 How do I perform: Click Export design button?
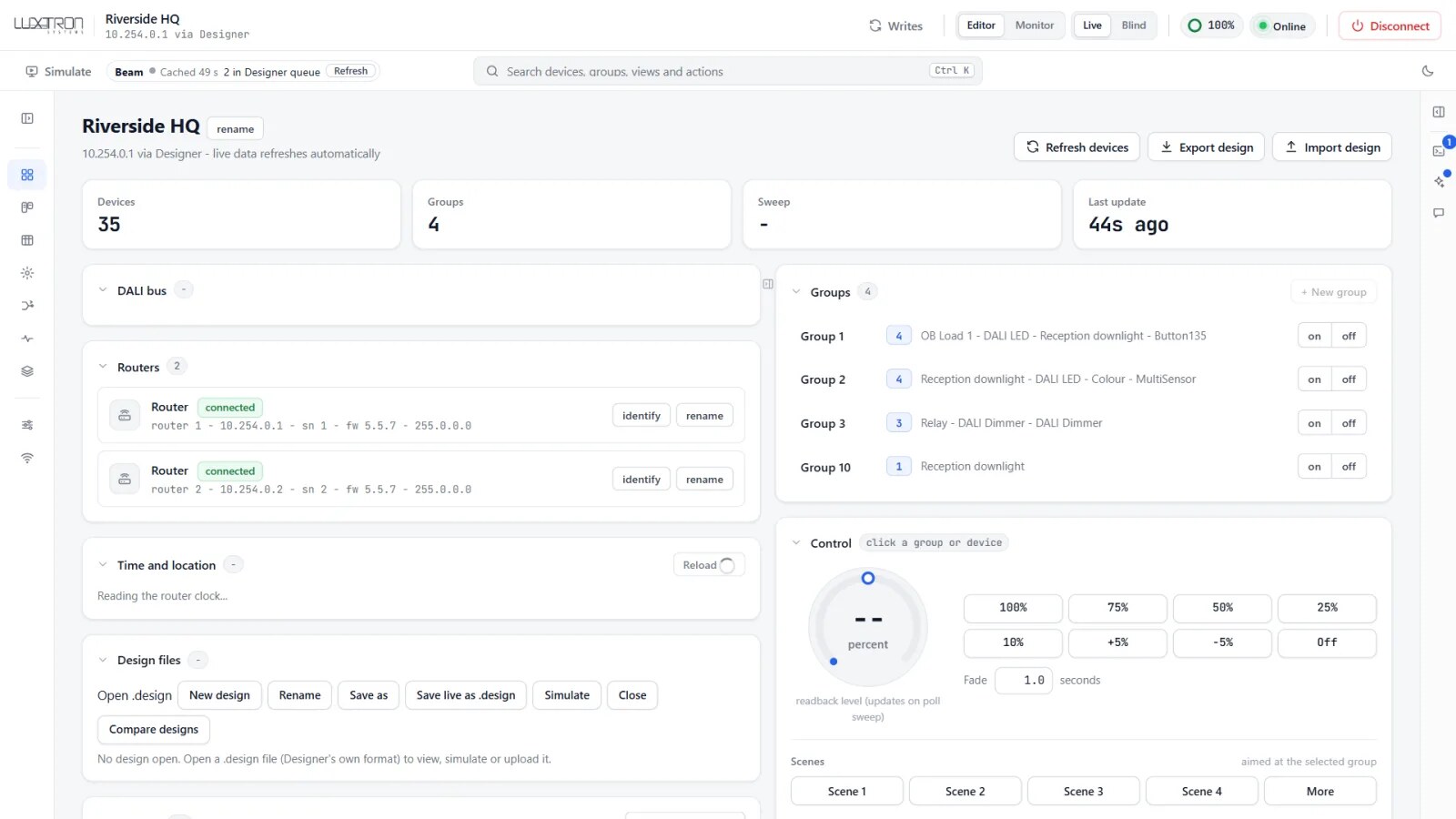(1206, 147)
